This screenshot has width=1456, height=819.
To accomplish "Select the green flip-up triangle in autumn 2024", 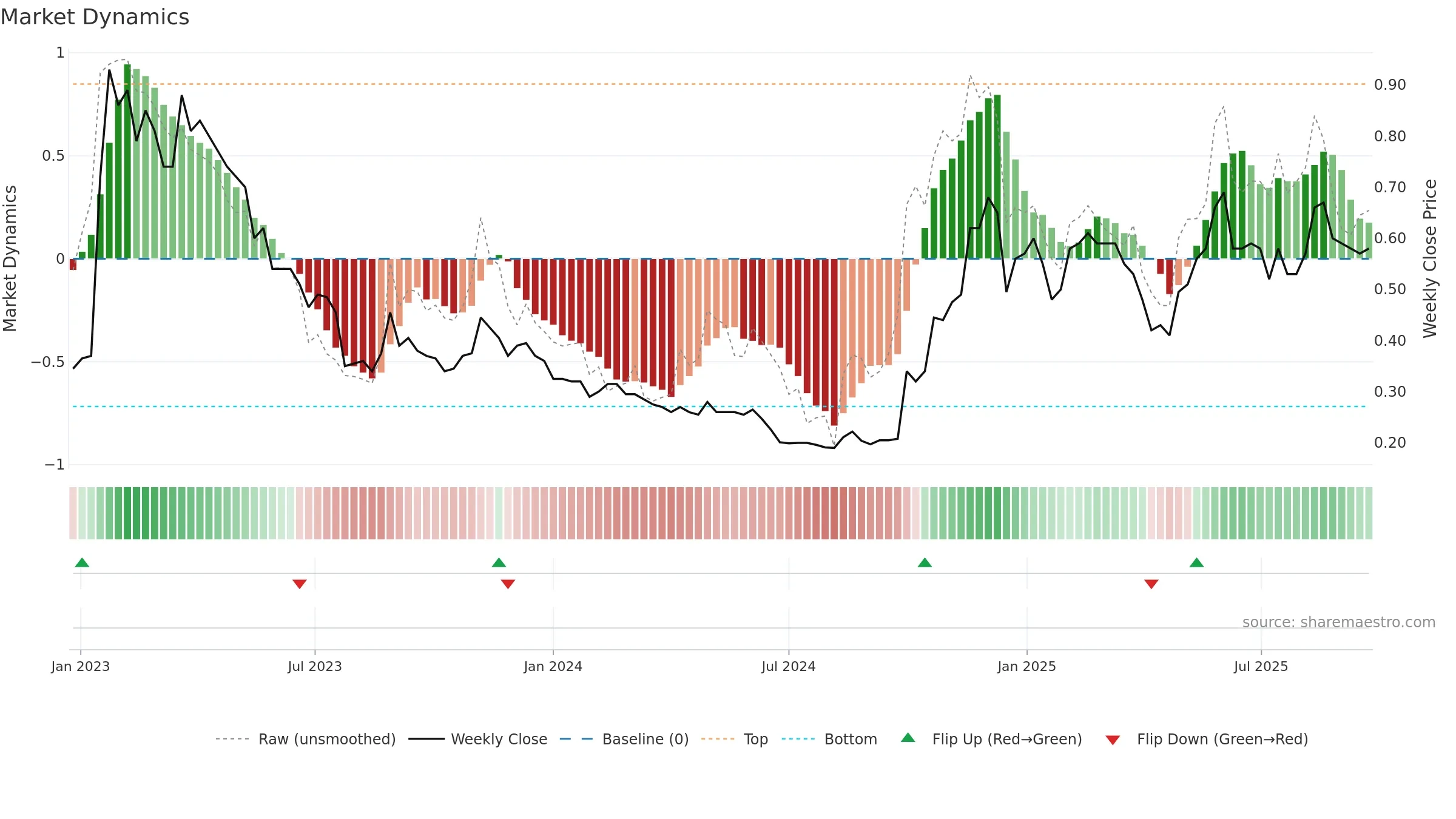I will click(925, 562).
